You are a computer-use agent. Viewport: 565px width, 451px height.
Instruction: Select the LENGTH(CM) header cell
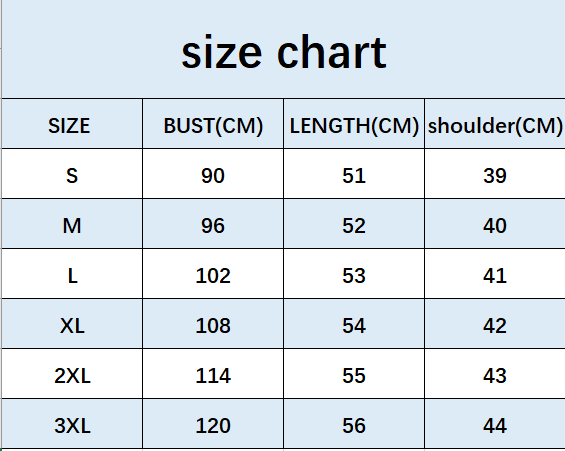pyautogui.click(x=354, y=124)
